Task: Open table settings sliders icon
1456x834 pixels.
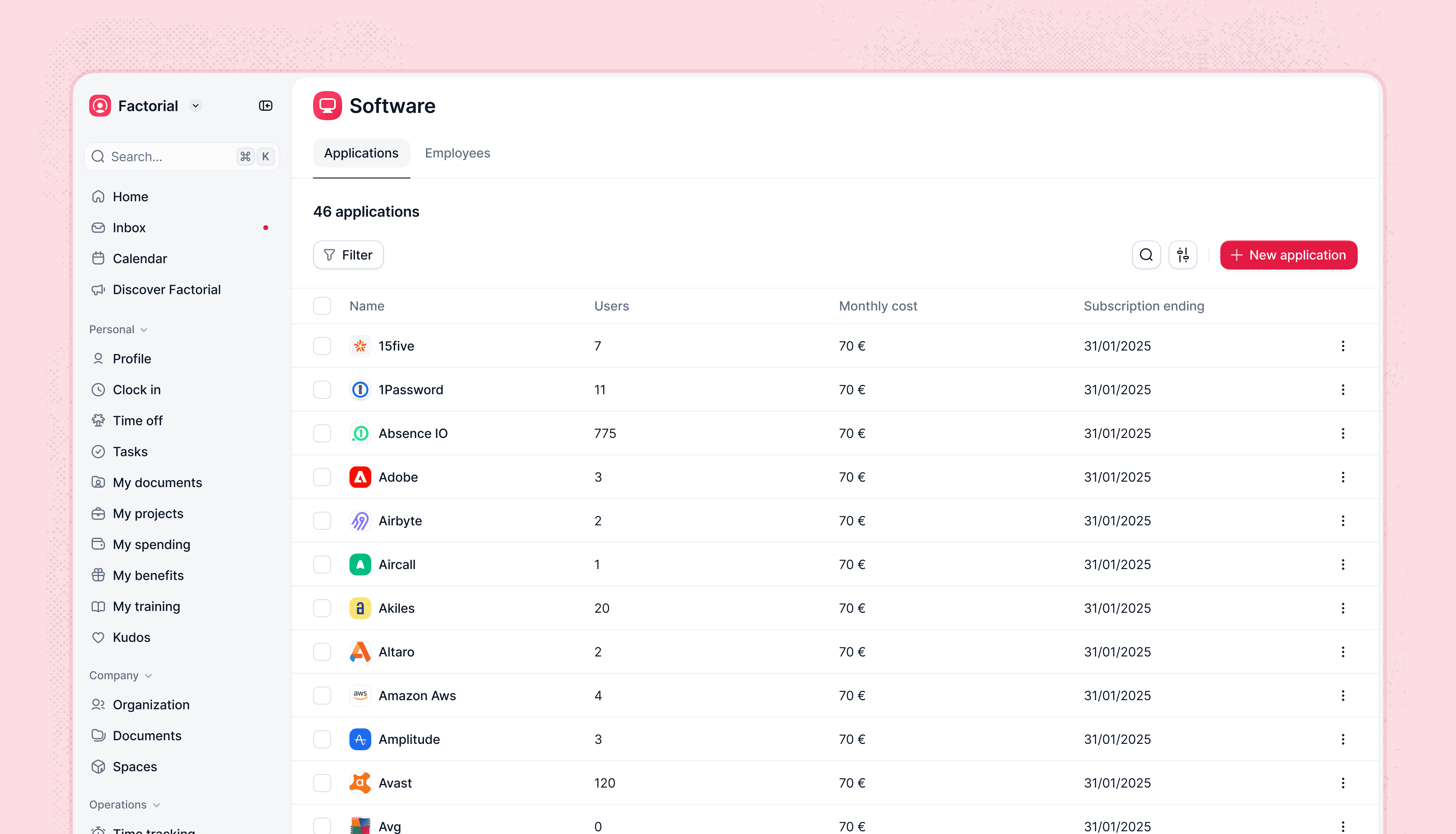Action: coord(1183,255)
